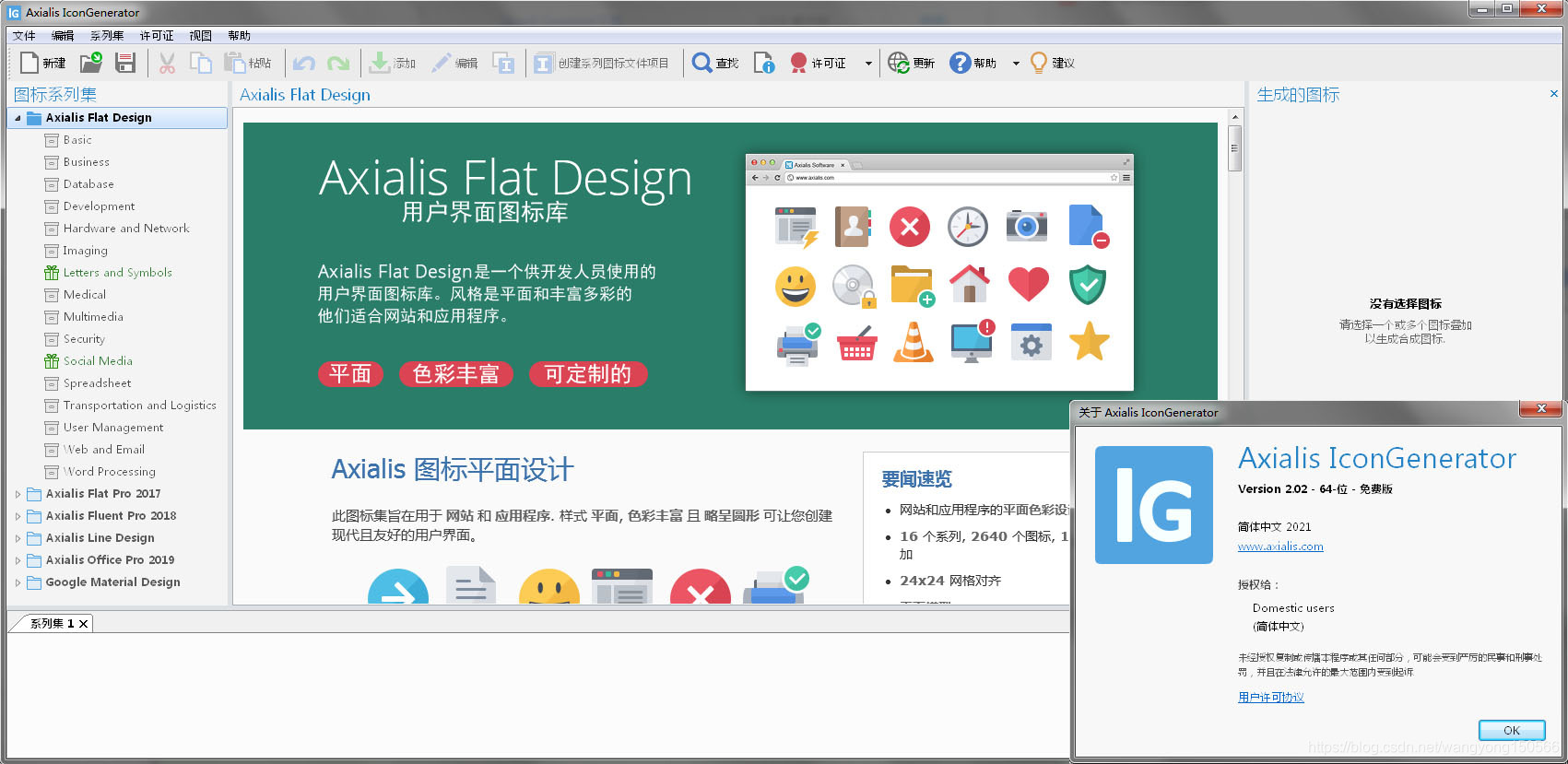Open the 帮助 menu
The image size is (1568, 764).
click(x=240, y=36)
